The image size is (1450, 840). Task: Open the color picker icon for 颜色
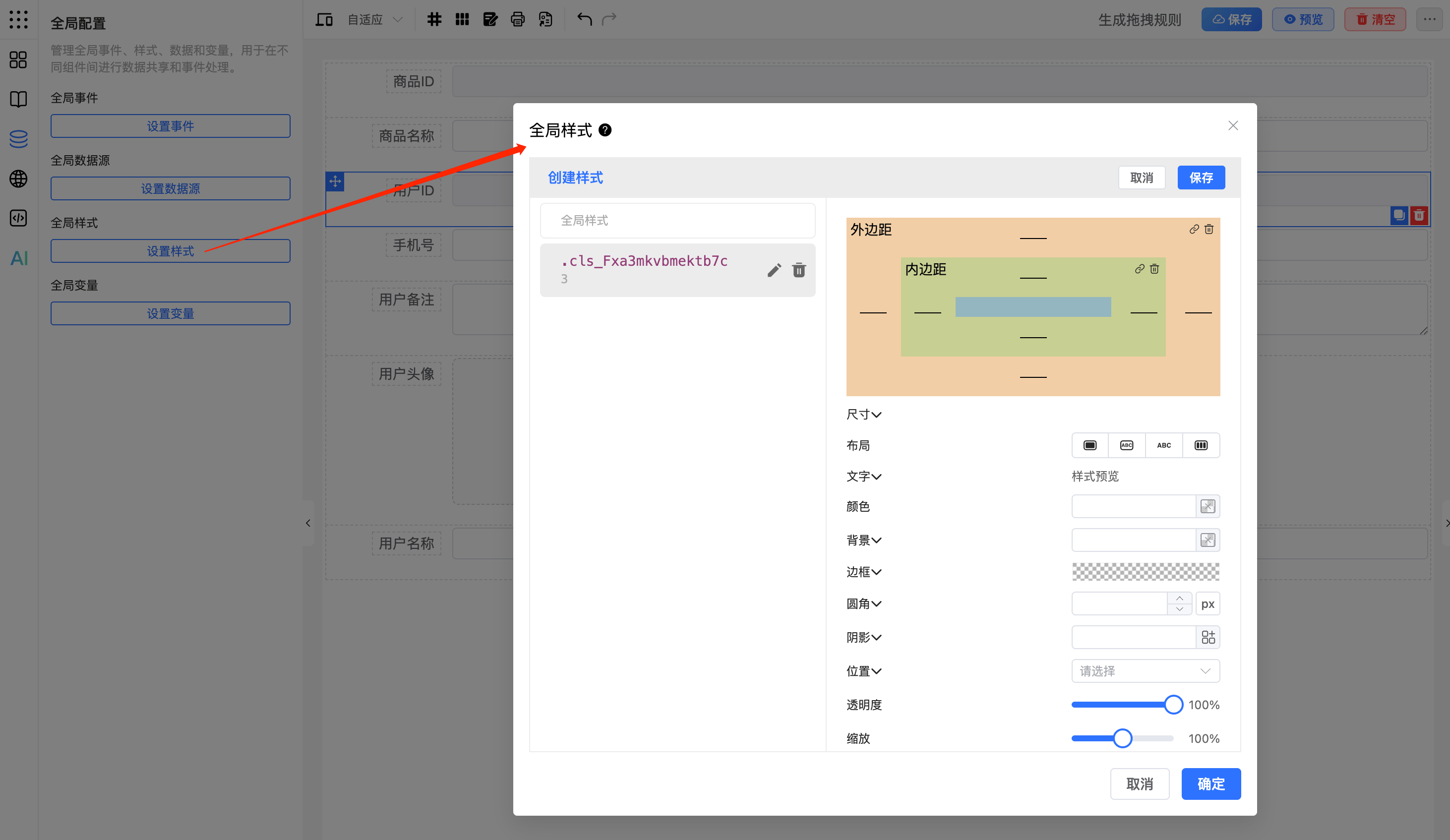click(x=1207, y=506)
